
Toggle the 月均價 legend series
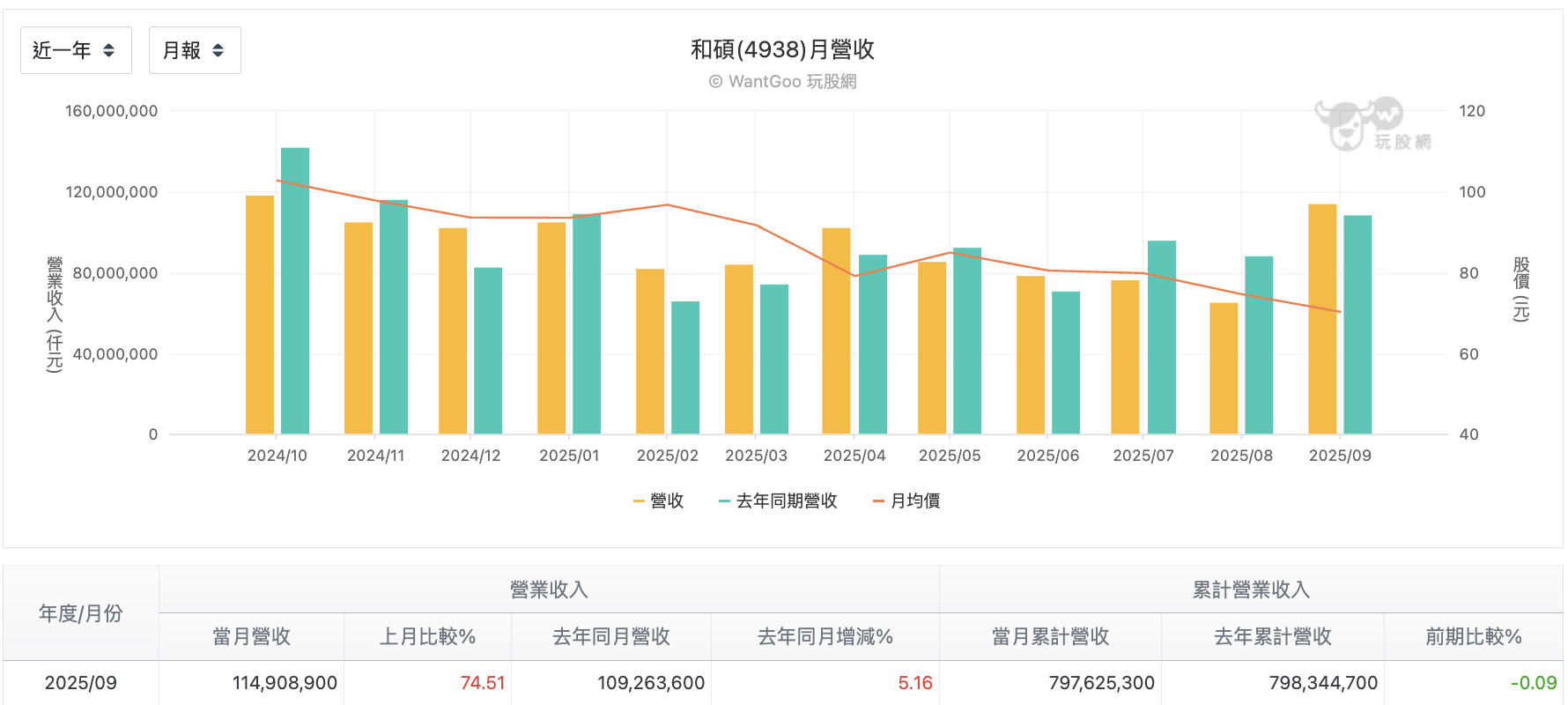(x=906, y=501)
